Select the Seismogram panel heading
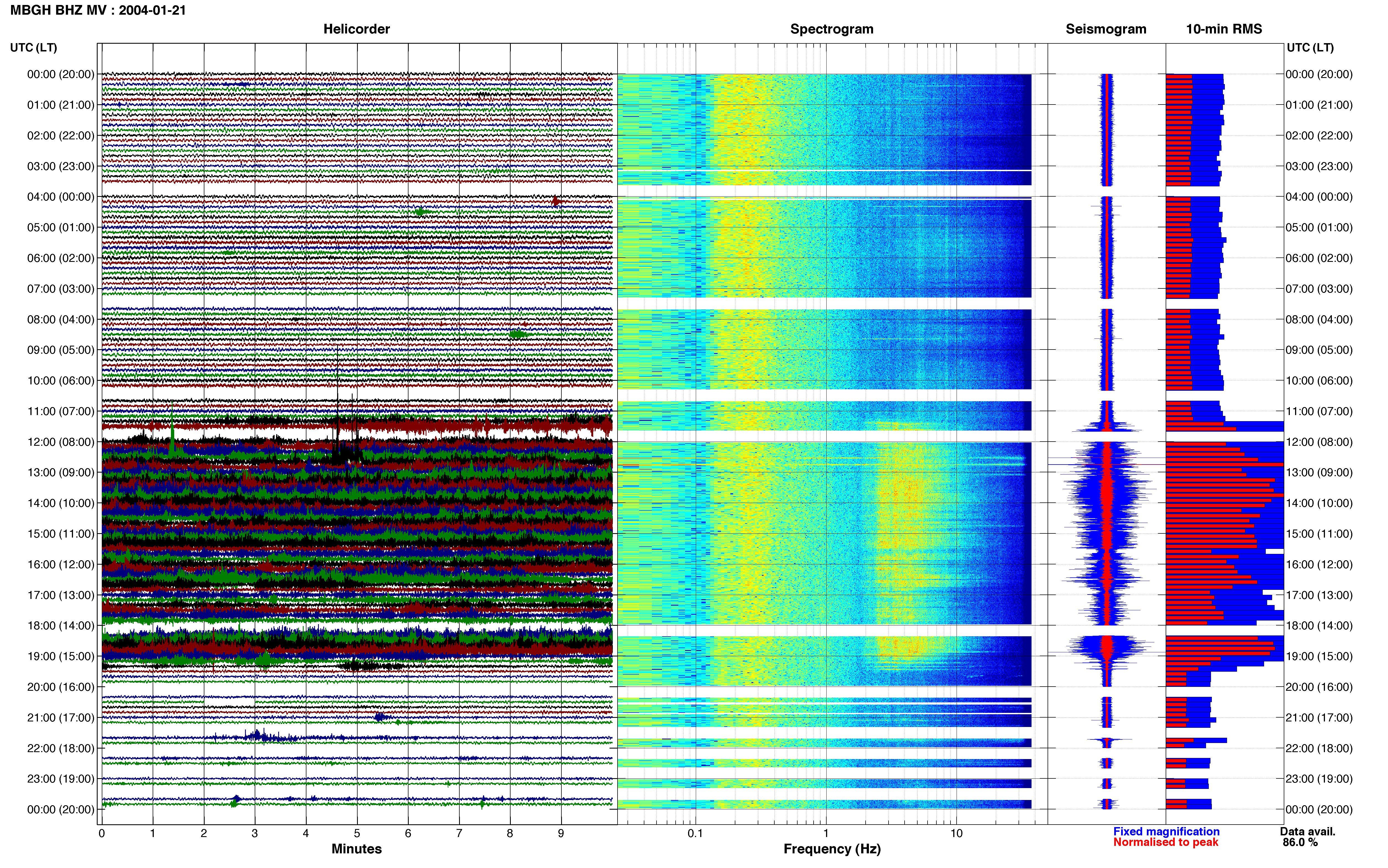Screen dimensions: 1388x868 pyautogui.click(x=1106, y=29)
